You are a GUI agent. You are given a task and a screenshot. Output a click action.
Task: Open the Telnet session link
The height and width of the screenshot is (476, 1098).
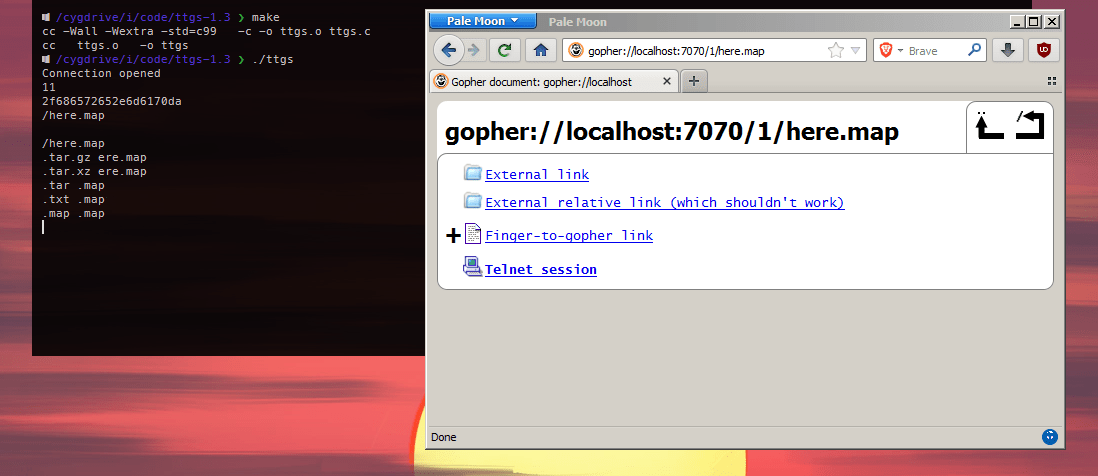tap(540, 270)
